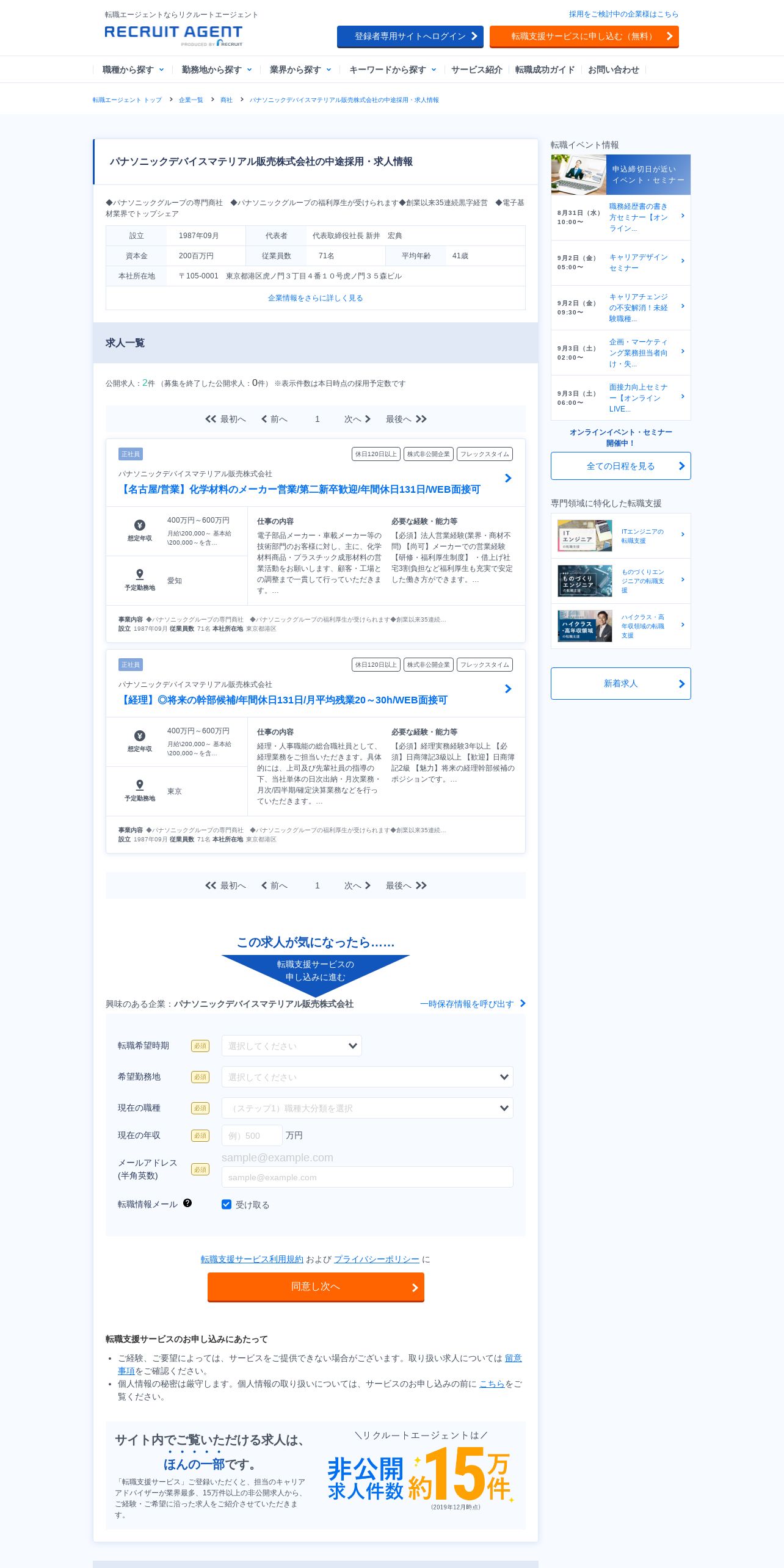
Task: Click the メールアドレス input field
Action: click(x=368, y=1177)
